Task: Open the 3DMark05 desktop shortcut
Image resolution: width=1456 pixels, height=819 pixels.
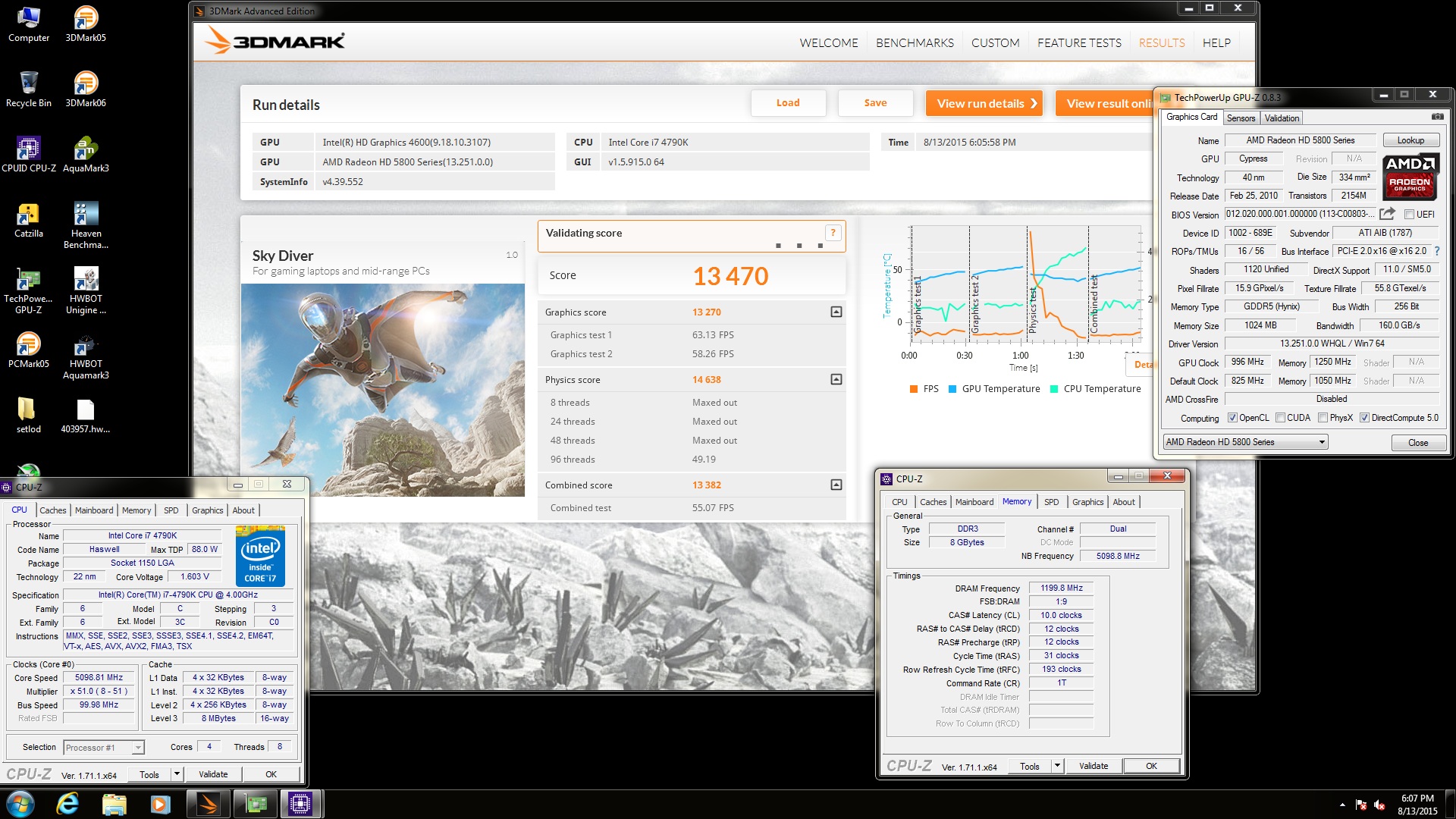Action: pyautogui.click(x=86, y=24)
